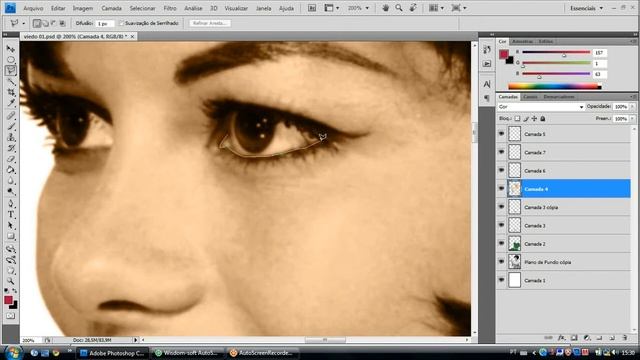
Task: Select the Pen tool
Action: pos(11,204)
